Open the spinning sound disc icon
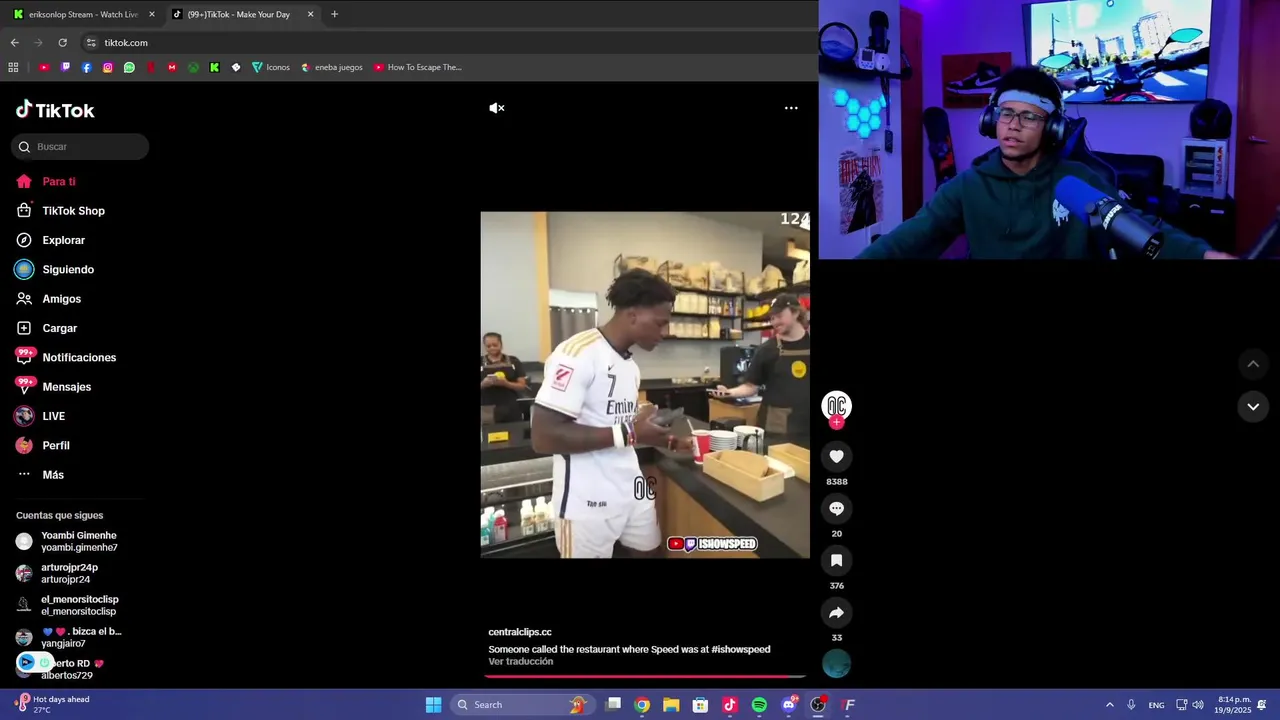This screenshot has height=720, width=1280. [836, 663]
